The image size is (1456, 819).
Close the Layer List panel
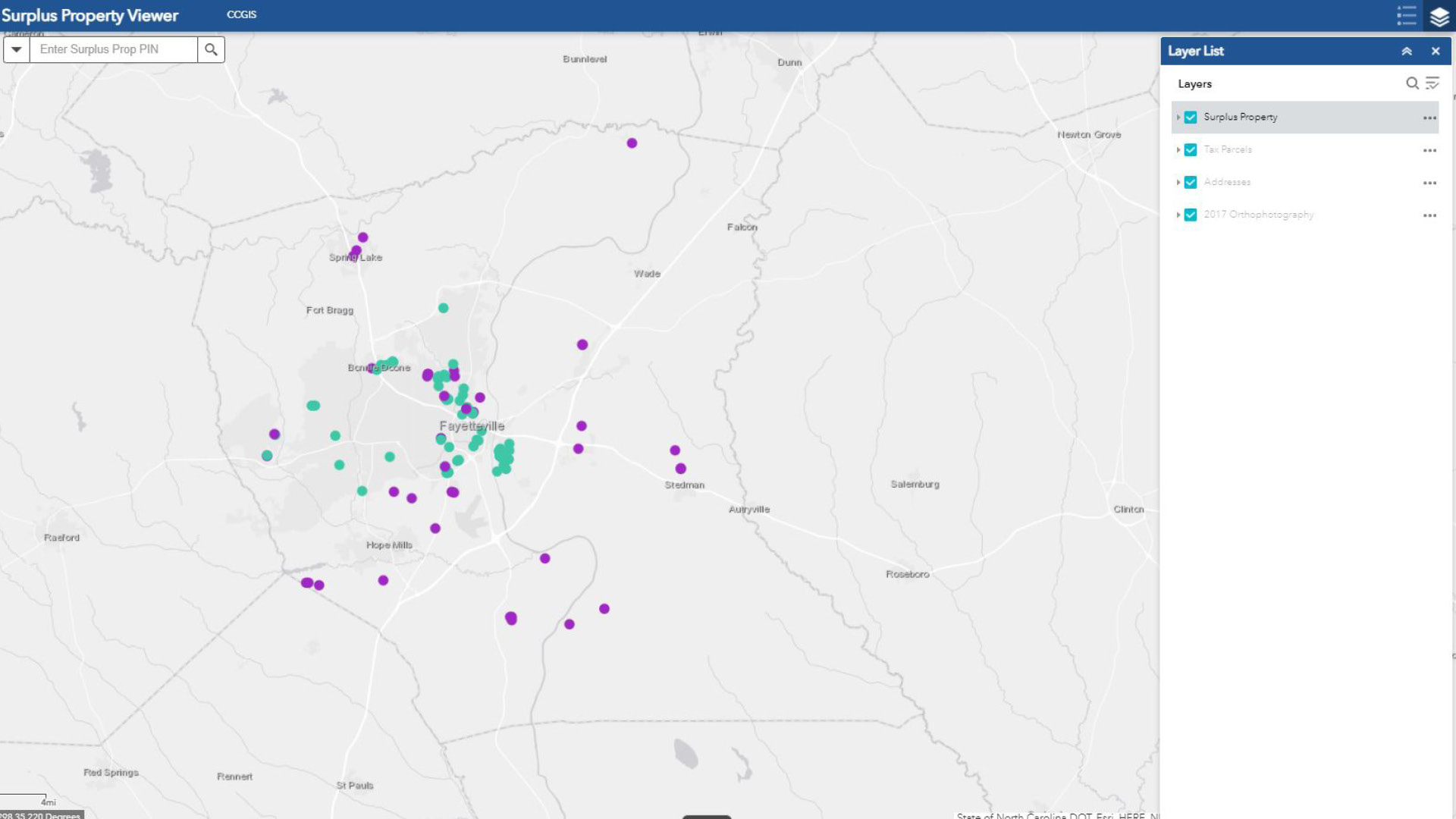[x=1436, y=51]
